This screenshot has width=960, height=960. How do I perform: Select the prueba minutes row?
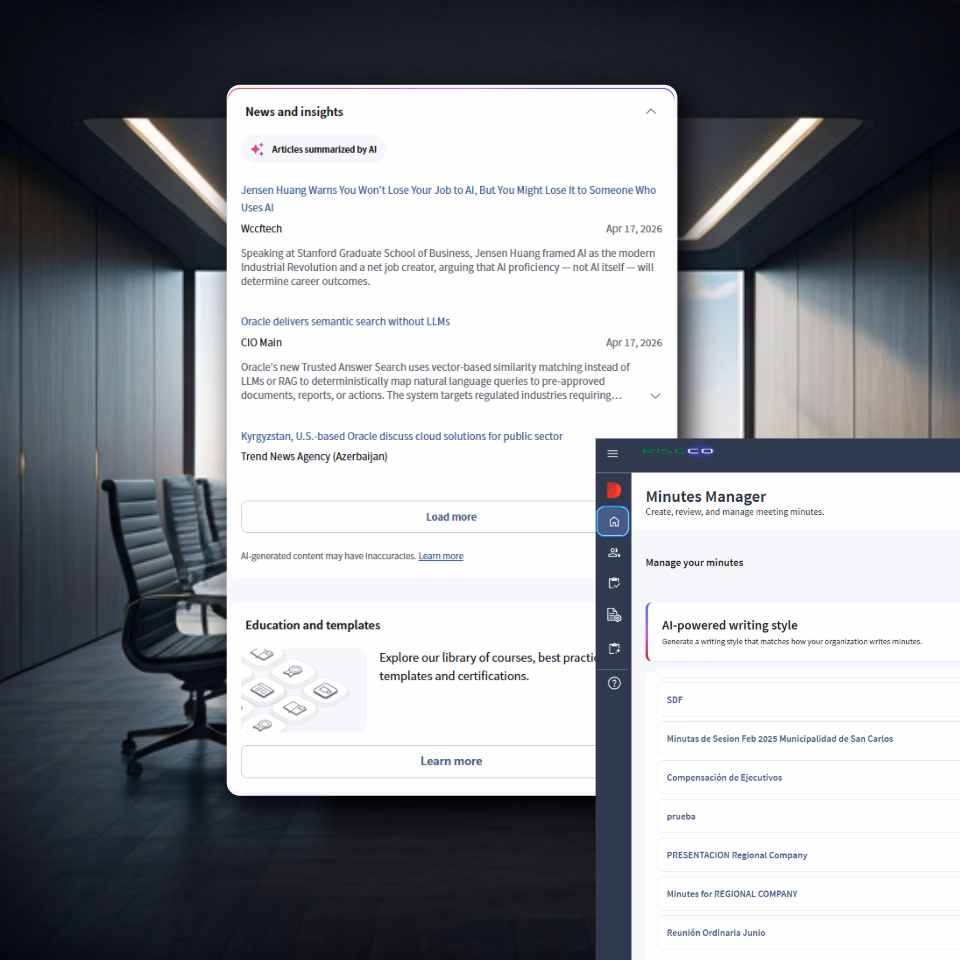809,817
